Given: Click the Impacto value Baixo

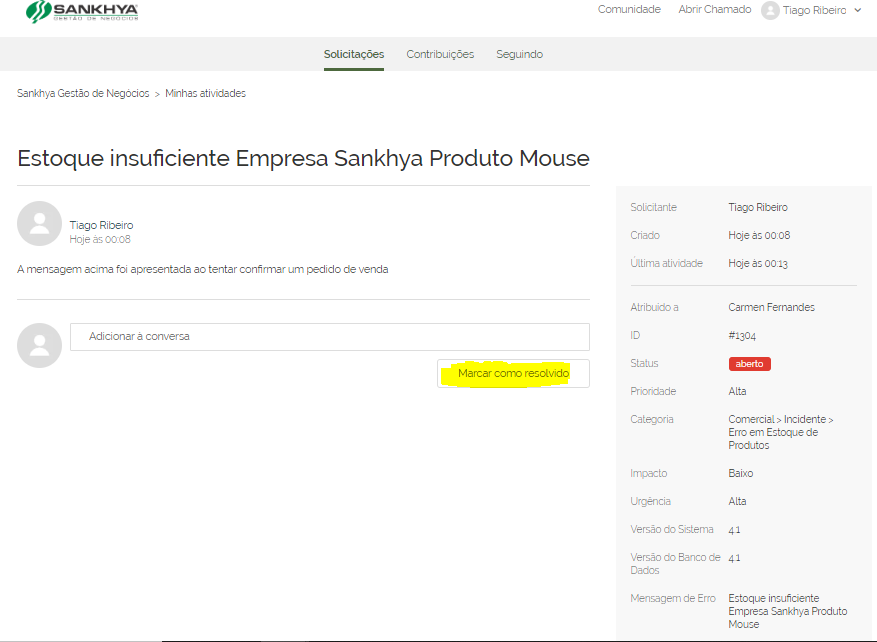Looking at the screenshot, I should (x=741, y=473).
